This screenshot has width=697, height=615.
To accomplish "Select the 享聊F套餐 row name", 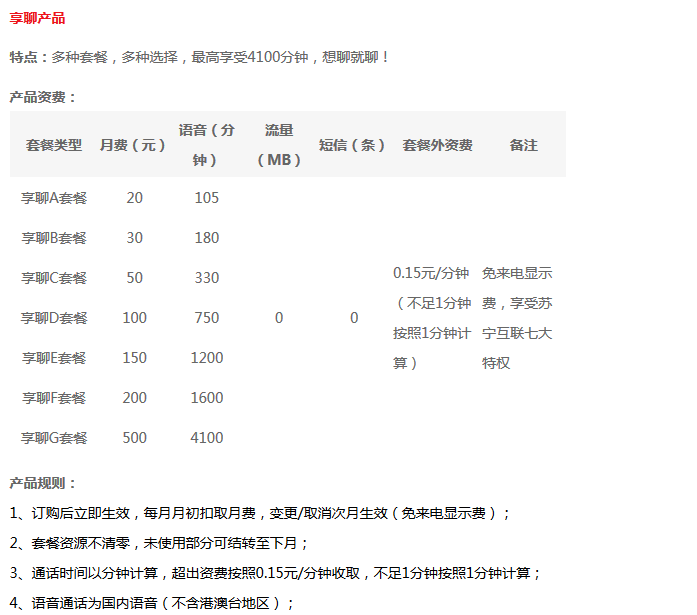I will click(x=54, y=398).
